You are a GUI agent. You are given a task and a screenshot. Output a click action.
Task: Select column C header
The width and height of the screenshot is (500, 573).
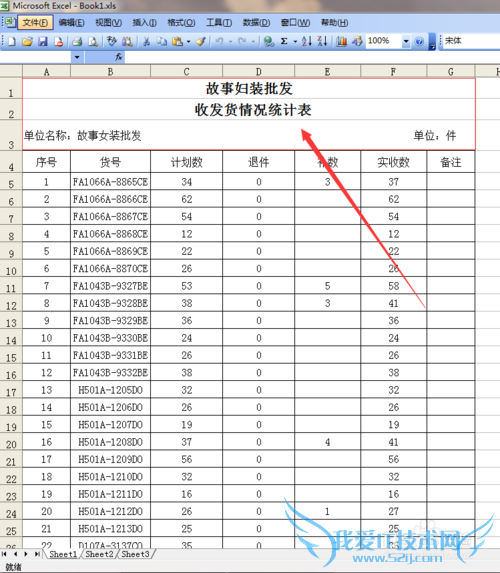[186, 71]
